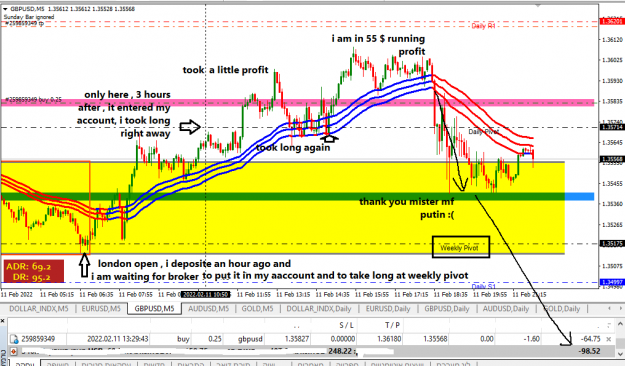This screenshot has width=625, height=366.
Task: Click the crosshair date label 2022.02.11 10:50
Action: click(206, 295)
